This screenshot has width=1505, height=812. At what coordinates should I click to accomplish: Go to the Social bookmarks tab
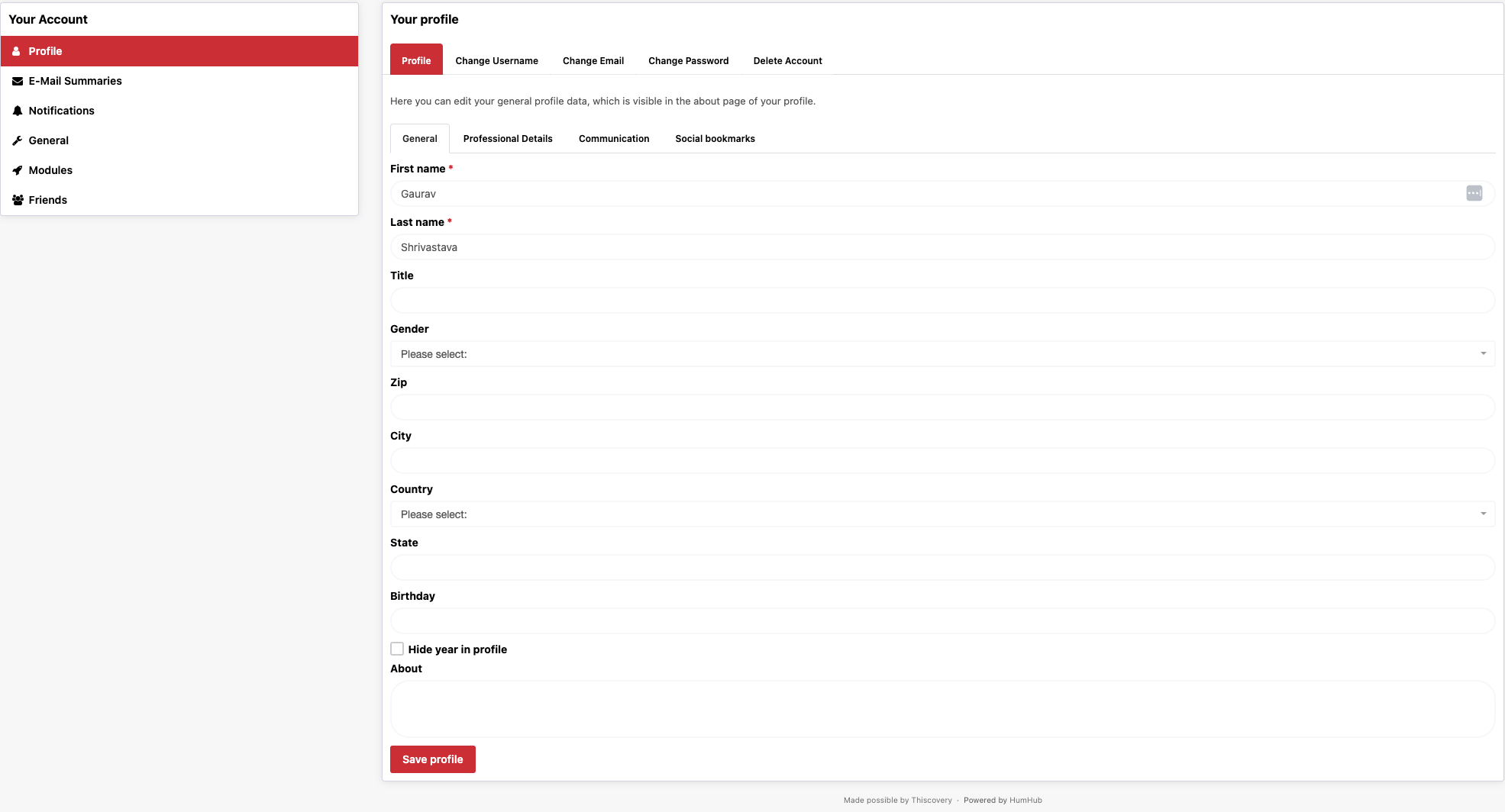(715, 139)
